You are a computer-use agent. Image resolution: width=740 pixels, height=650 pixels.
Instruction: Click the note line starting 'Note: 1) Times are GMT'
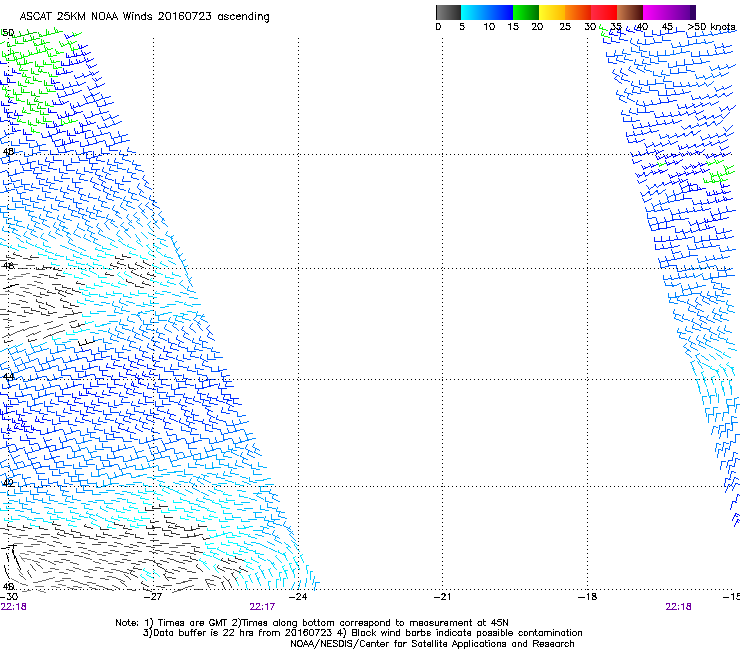(312, 623)
